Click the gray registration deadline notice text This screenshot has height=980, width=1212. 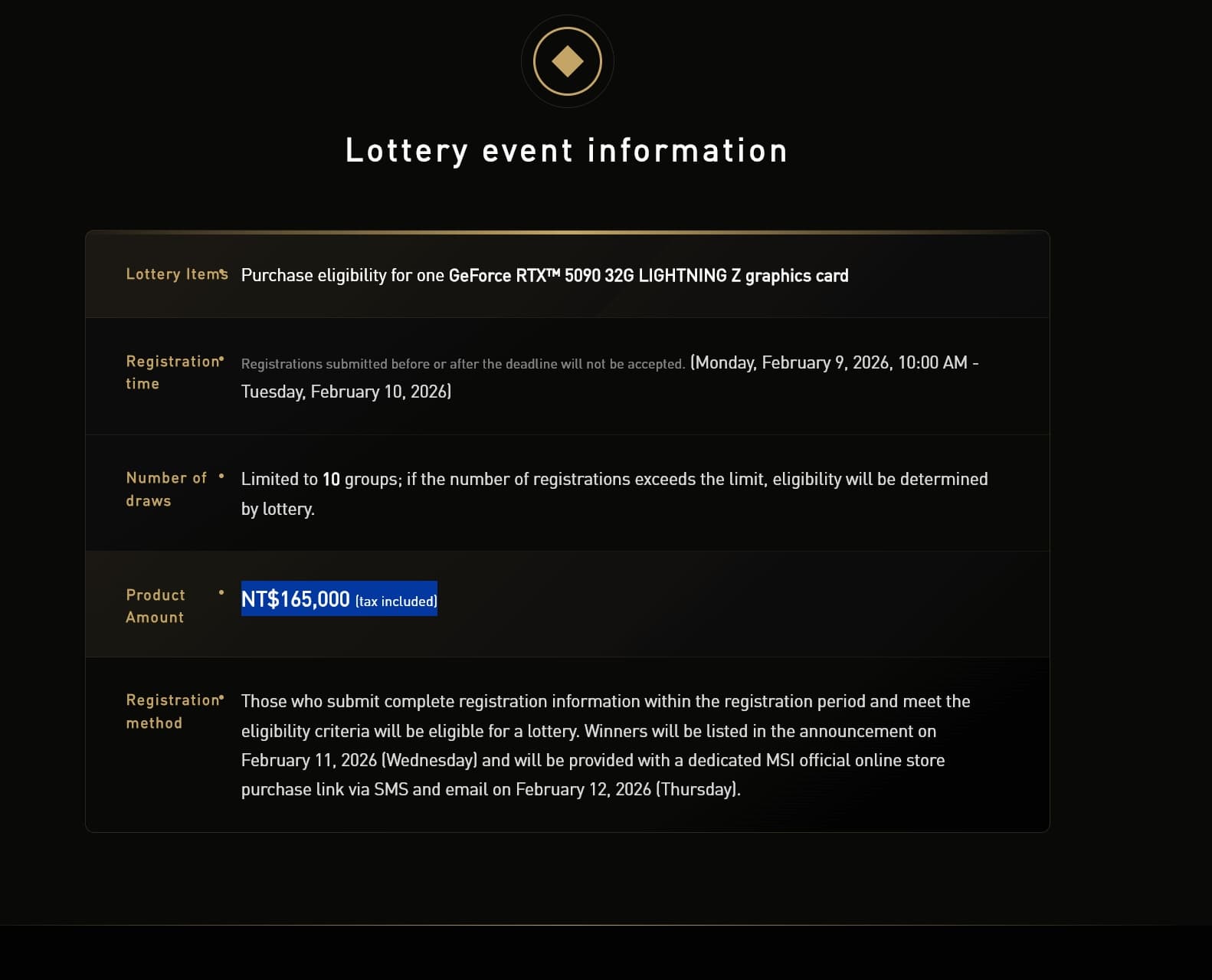point(463,364)
